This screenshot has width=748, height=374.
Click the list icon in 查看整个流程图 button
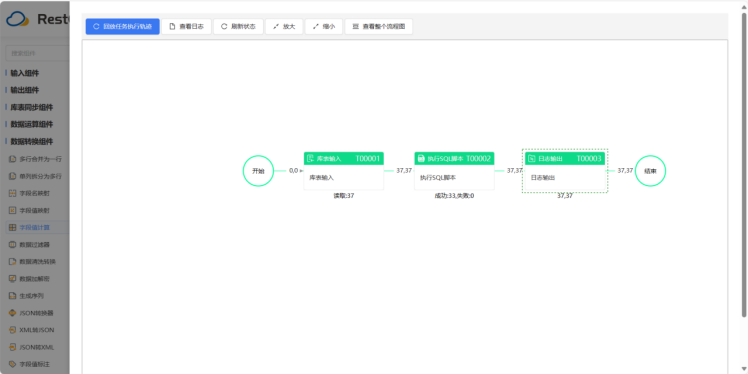355,27
